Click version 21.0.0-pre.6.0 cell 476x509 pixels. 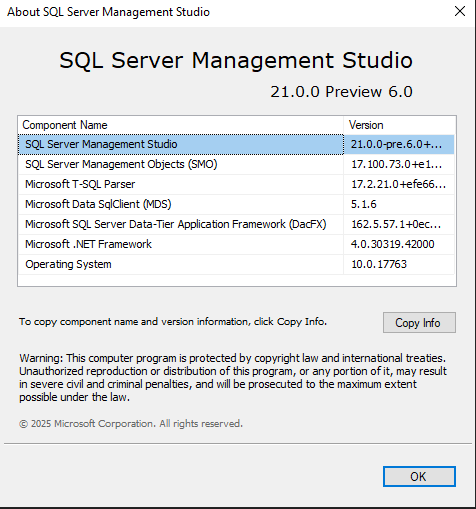[x=399, y=144]
